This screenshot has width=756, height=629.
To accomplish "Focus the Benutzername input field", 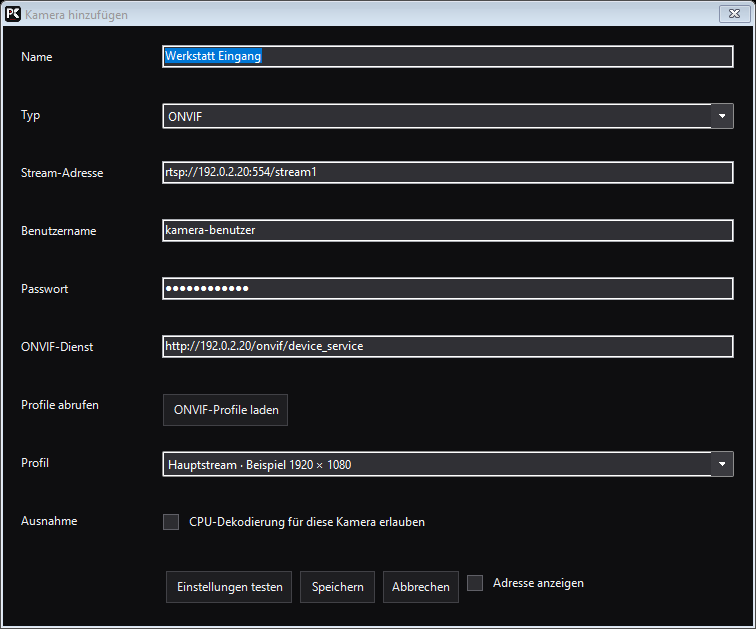I will coord(448,230).
